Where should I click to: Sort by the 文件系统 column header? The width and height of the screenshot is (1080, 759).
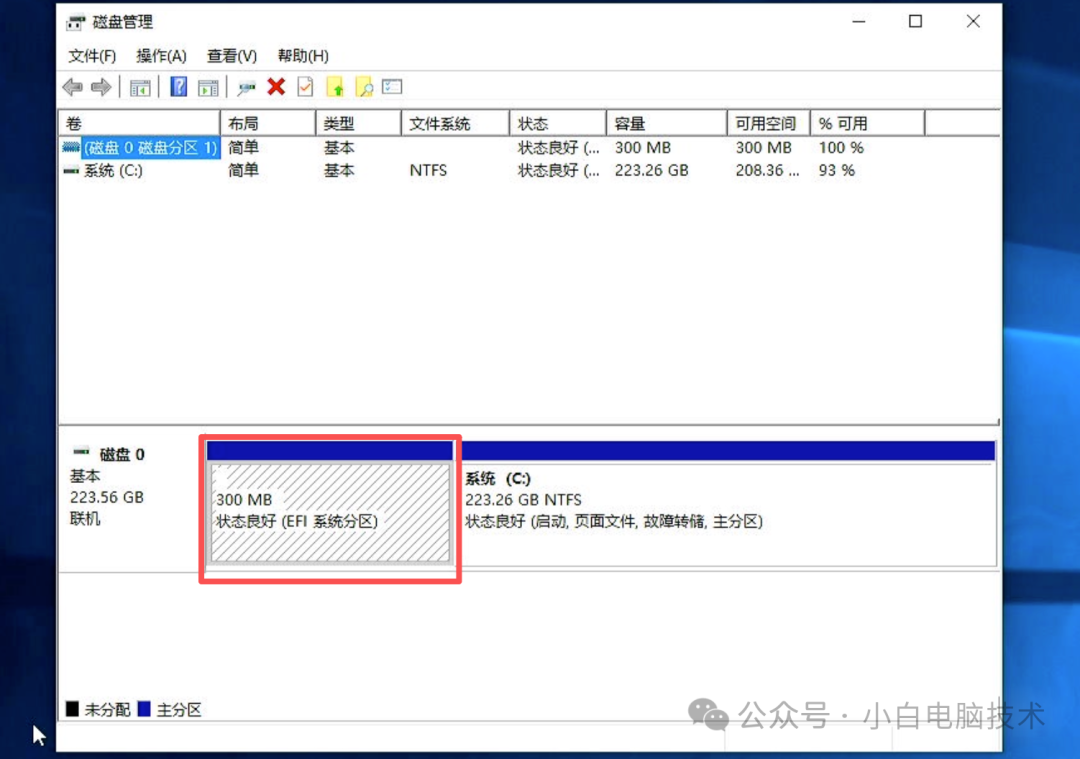pos(455,123)
